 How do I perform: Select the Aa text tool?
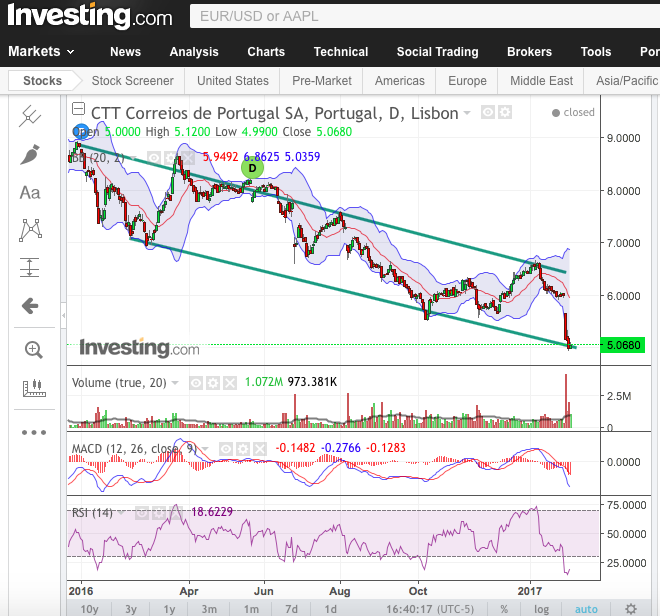(30, 193)
